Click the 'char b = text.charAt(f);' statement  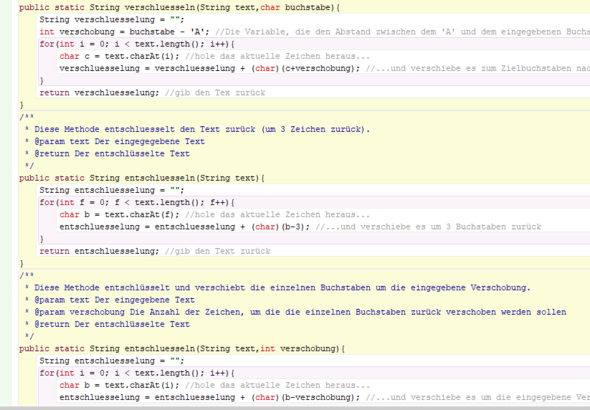119,215
